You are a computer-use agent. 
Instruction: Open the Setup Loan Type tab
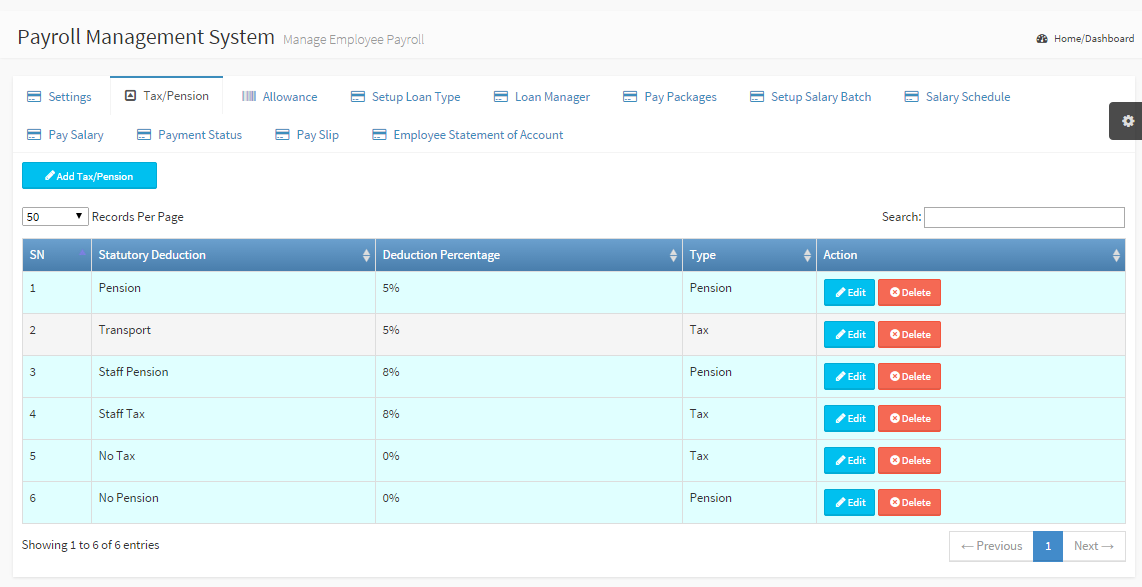point(415,97)
